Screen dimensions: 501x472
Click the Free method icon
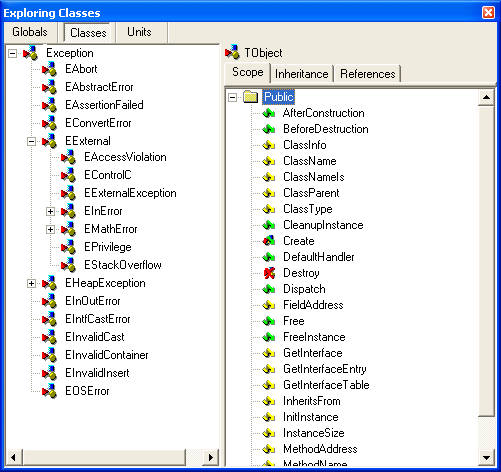point(269,321)
